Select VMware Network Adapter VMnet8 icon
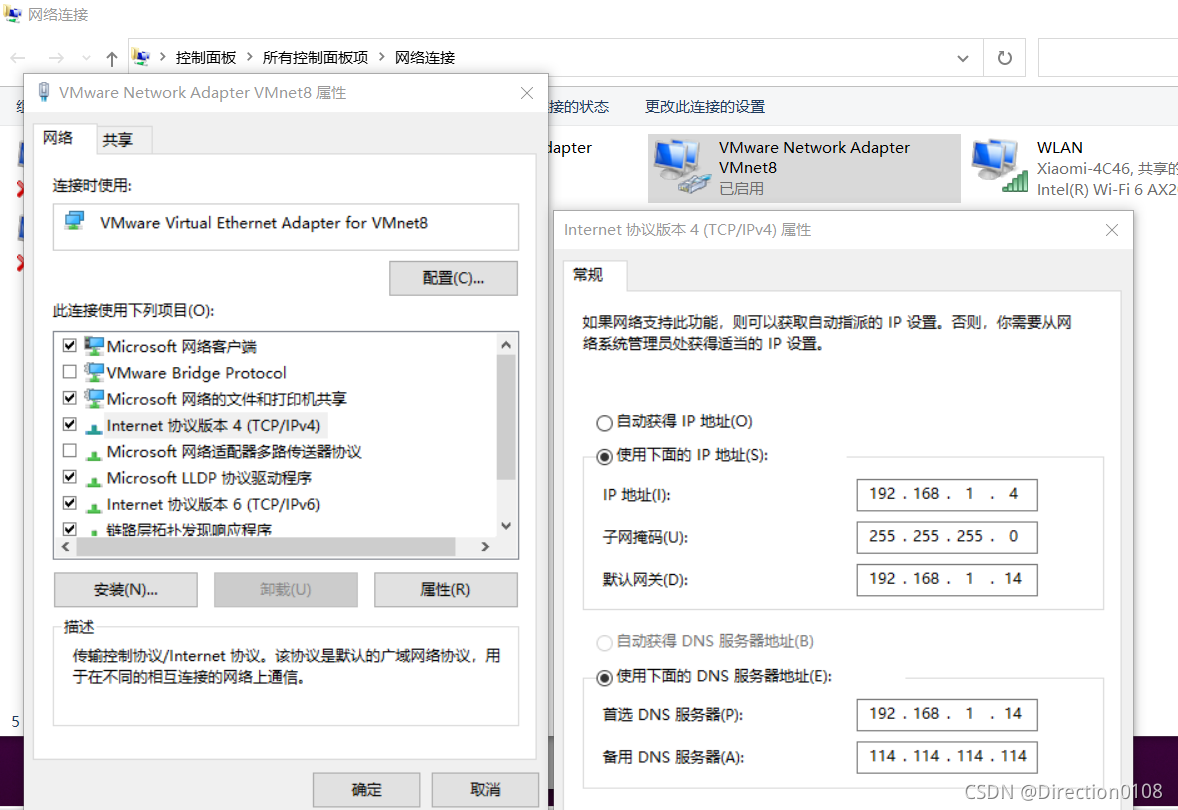 coord(681,167)
